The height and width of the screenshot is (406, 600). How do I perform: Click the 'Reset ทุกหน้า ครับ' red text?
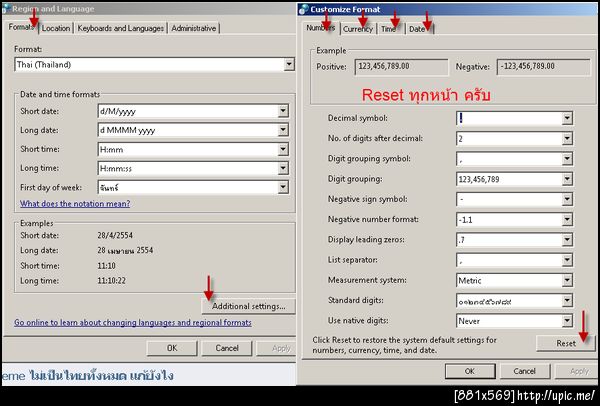click(426, 95)
